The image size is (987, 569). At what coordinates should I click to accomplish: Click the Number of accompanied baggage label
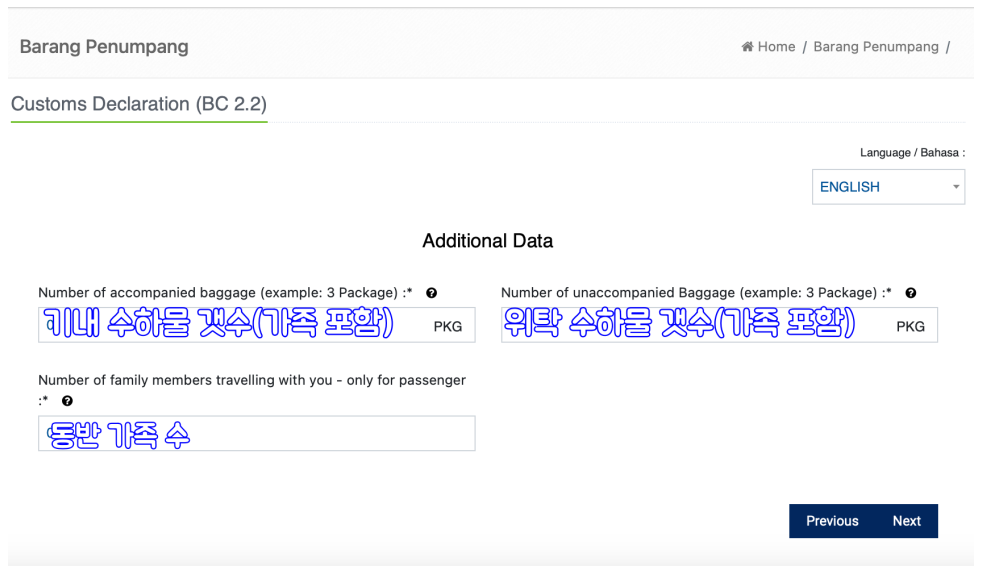pos(225,293)
